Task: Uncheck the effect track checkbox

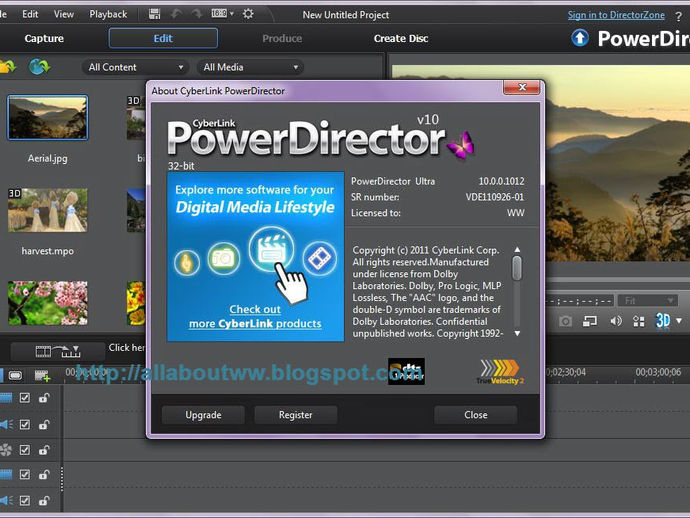Action: (x=25, y=450)
